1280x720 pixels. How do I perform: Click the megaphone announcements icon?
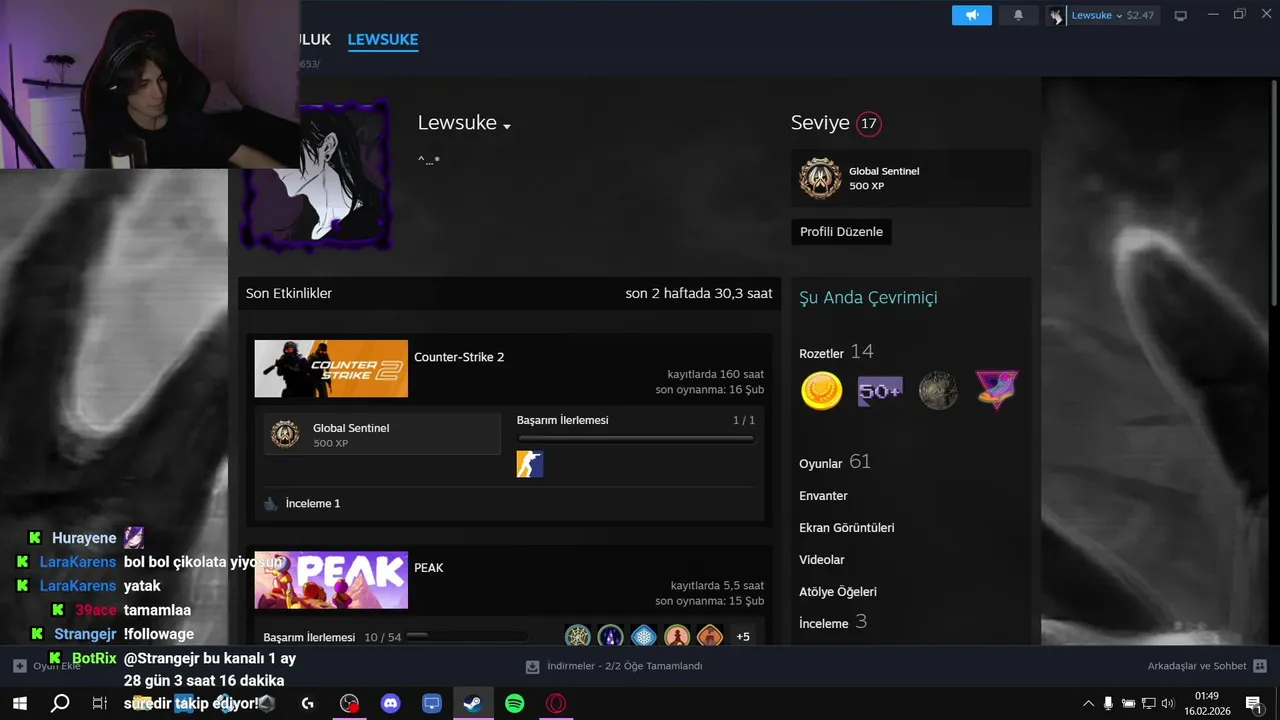[971, 15]
